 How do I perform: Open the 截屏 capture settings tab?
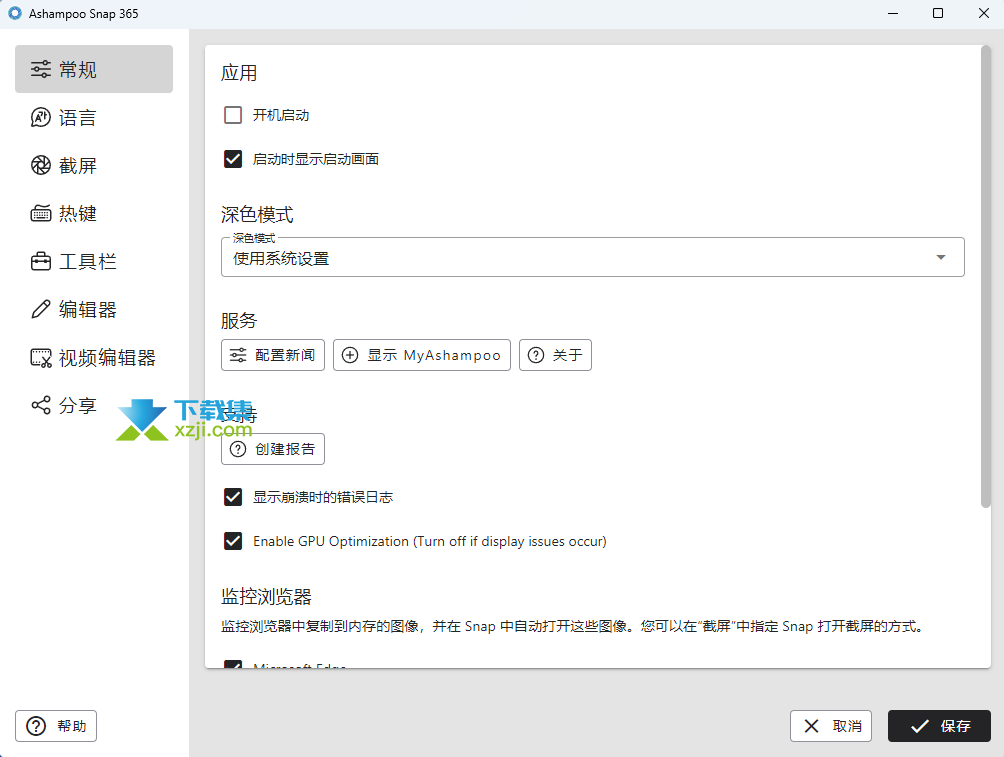coord(93,165)
